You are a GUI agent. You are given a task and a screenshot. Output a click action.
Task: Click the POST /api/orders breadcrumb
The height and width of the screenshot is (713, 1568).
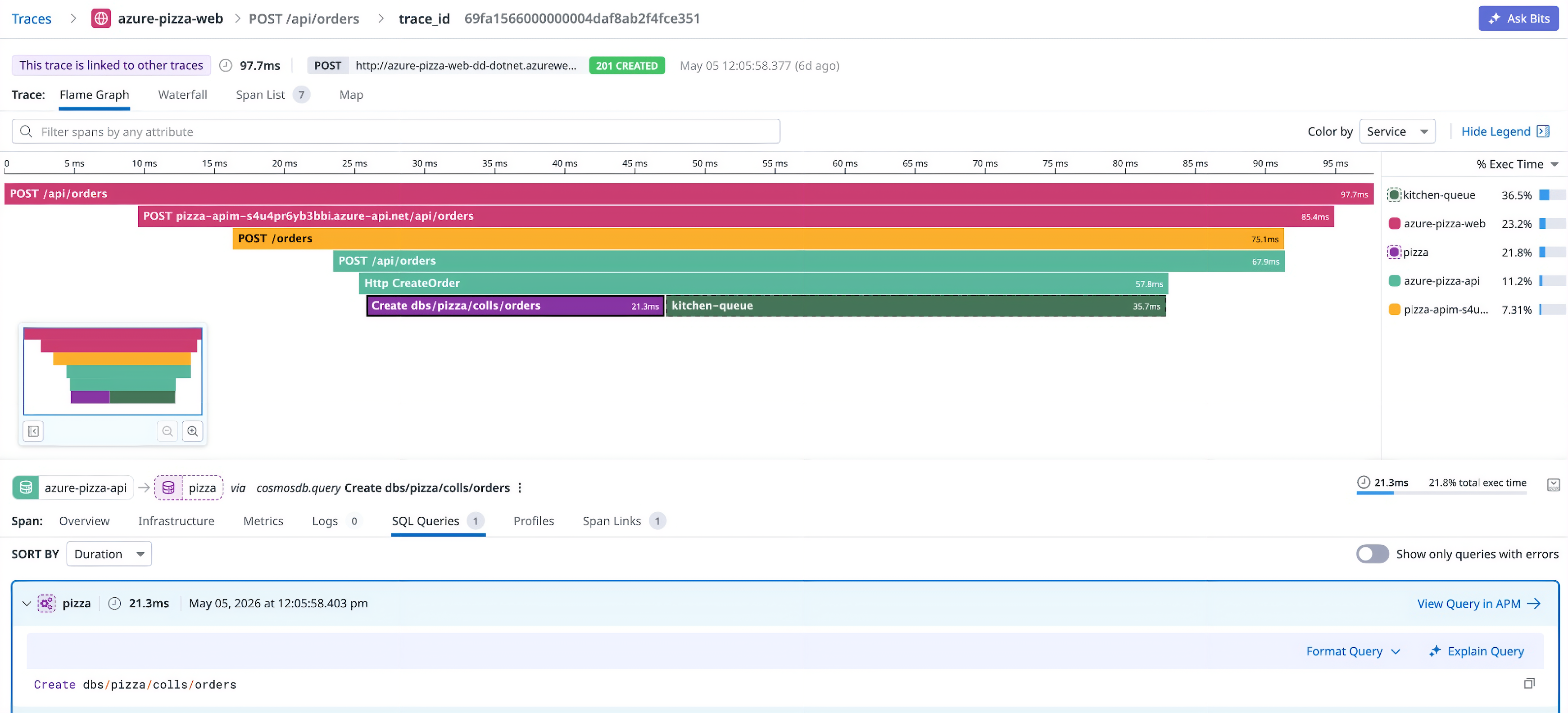pos(304,19)
